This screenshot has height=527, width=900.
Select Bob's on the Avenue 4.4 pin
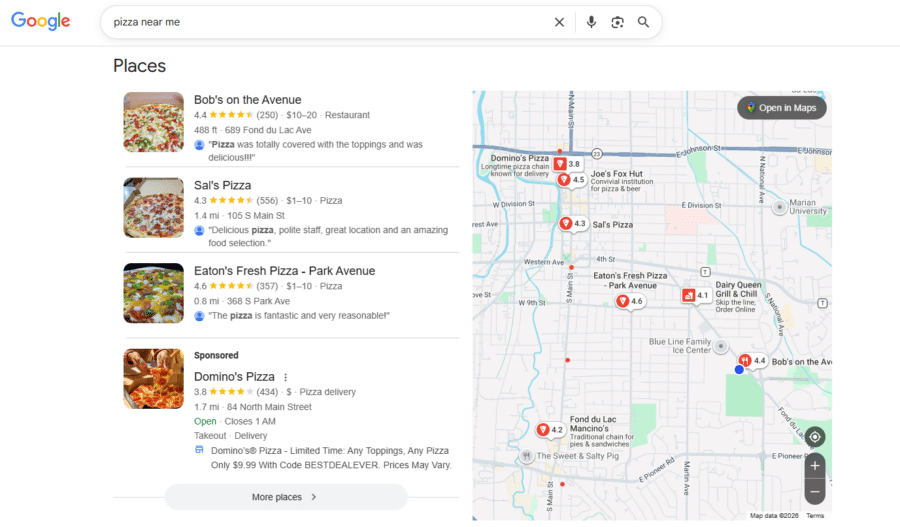[752, 361]
